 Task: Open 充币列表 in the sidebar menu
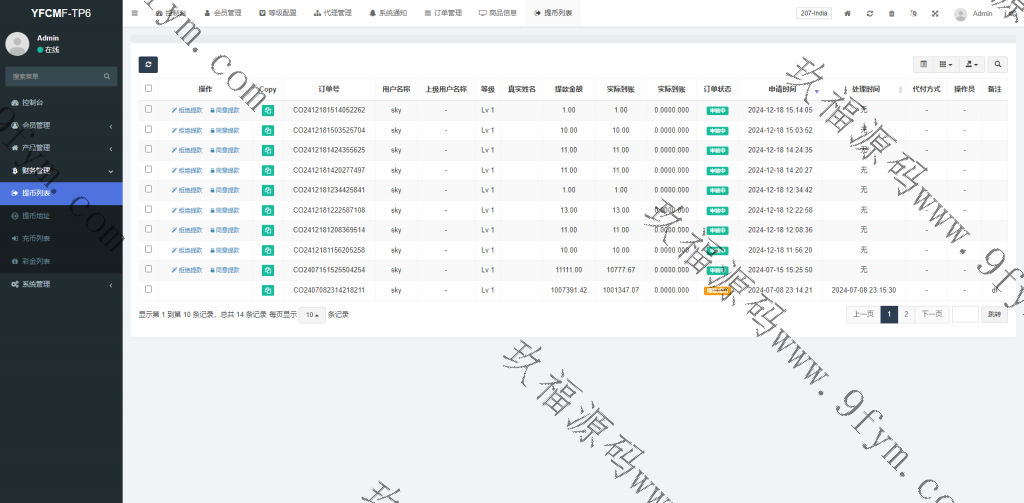click(x=36, y=238)
